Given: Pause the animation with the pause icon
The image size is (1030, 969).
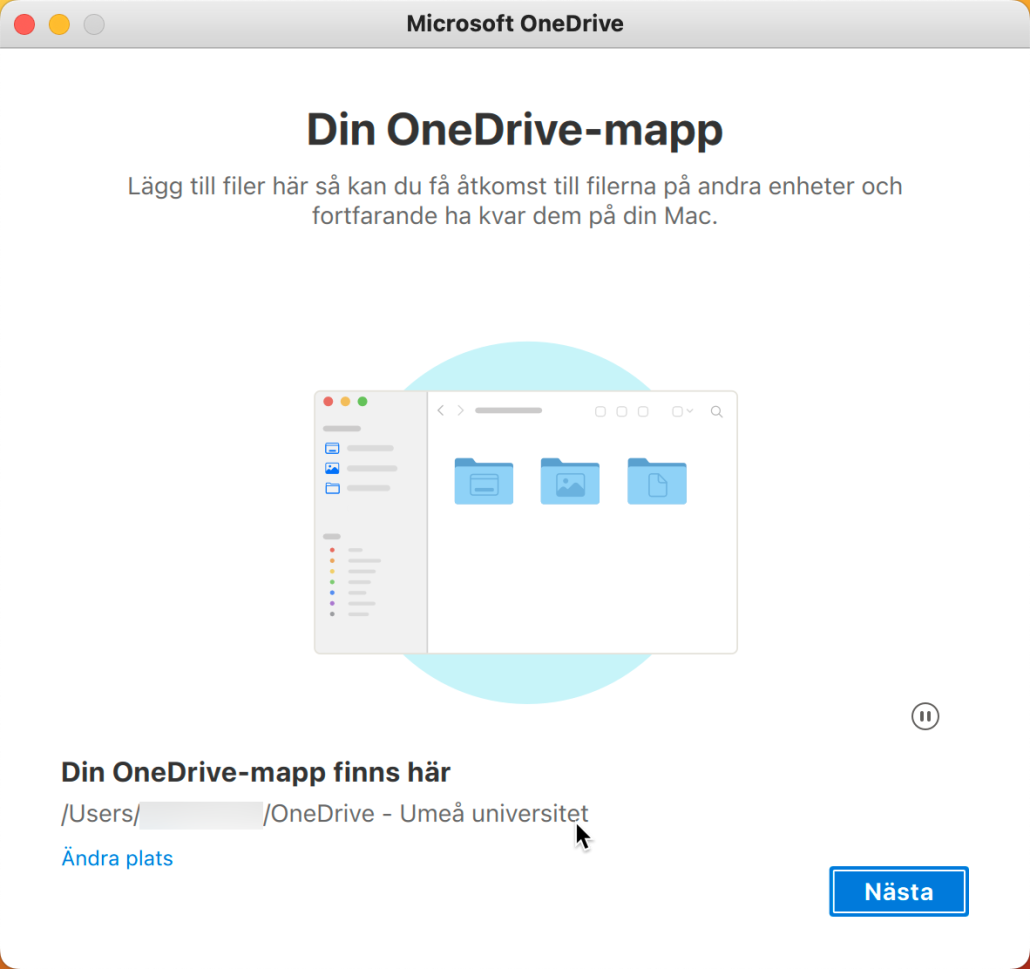Looking at the screenshot, I should (x=925, y=716).
